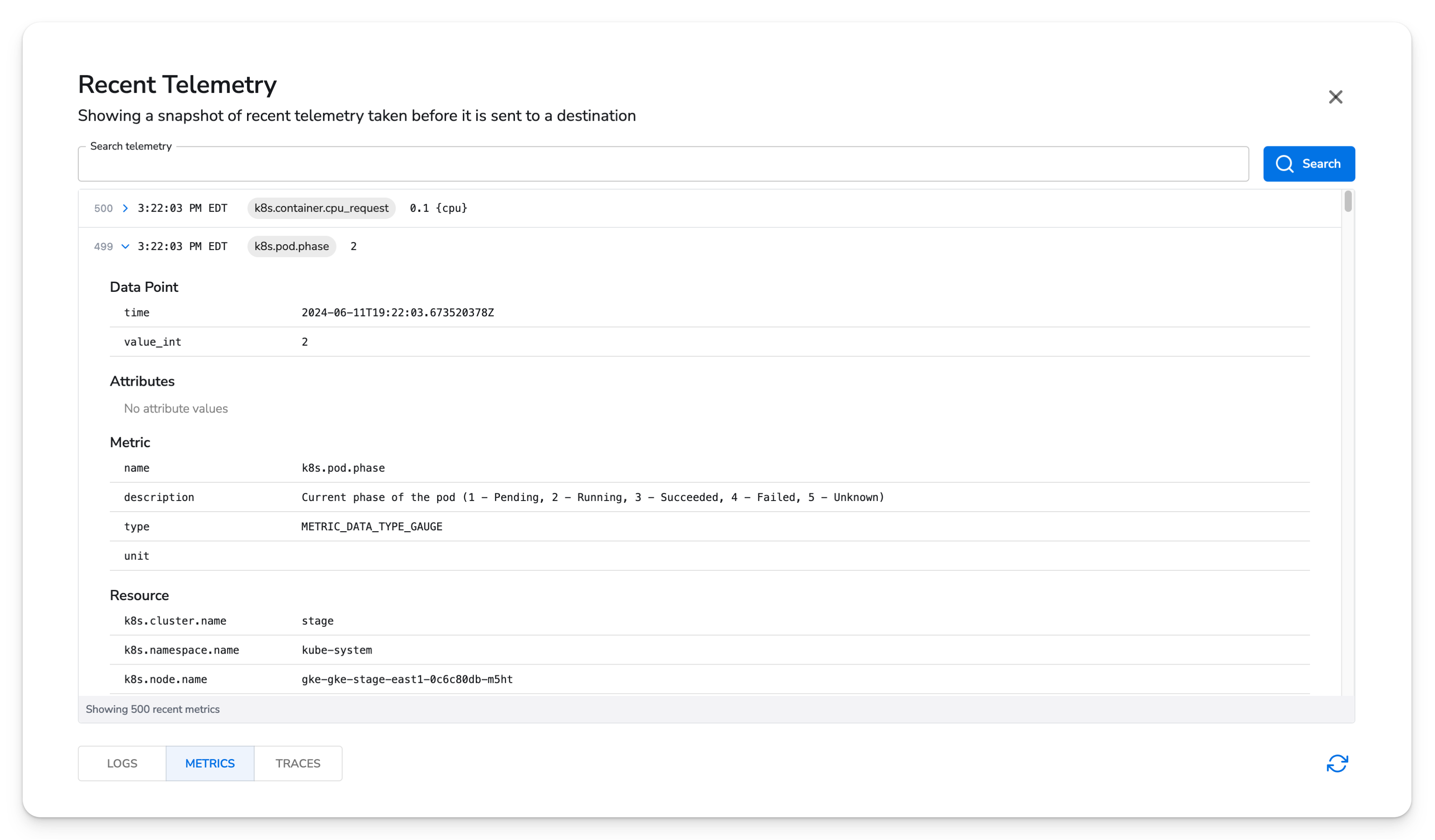The width and height of the screenshot is (1435, 840).
Task: Click the k8s.cluster.name stage value
Action: pyautogui.click(x=318, y=620)
